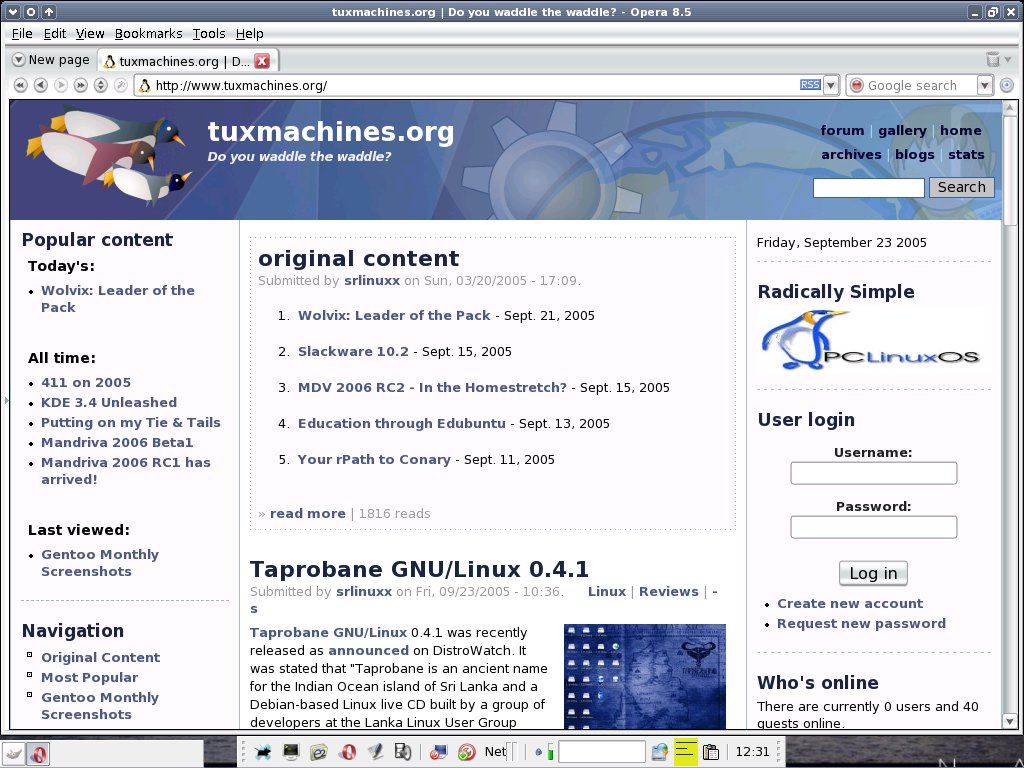Click the magnifier document launcher in the panel
Image resolution: width=1024 pixels, height=768 pixels.
(402, 752)
